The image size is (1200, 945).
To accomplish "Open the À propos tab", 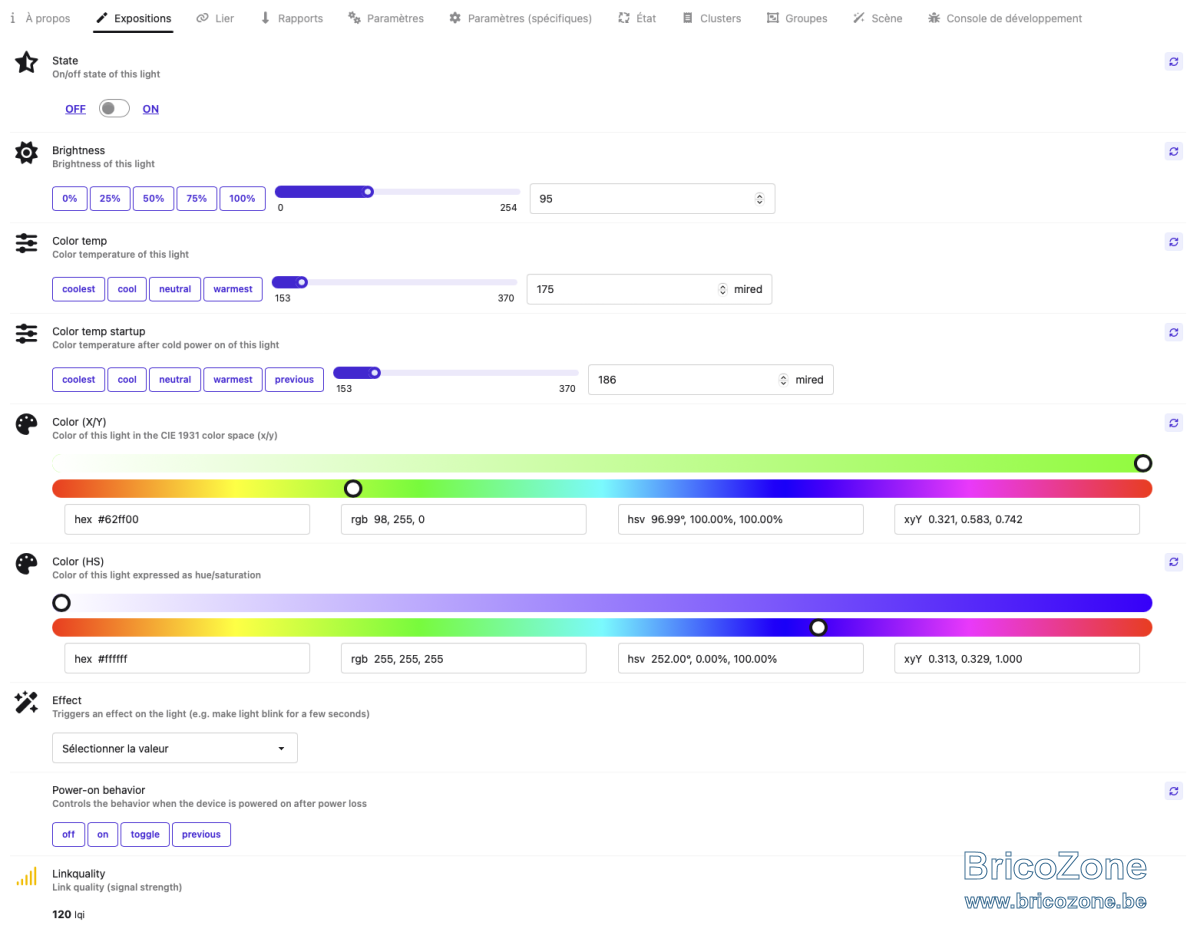I will (40, 18).
